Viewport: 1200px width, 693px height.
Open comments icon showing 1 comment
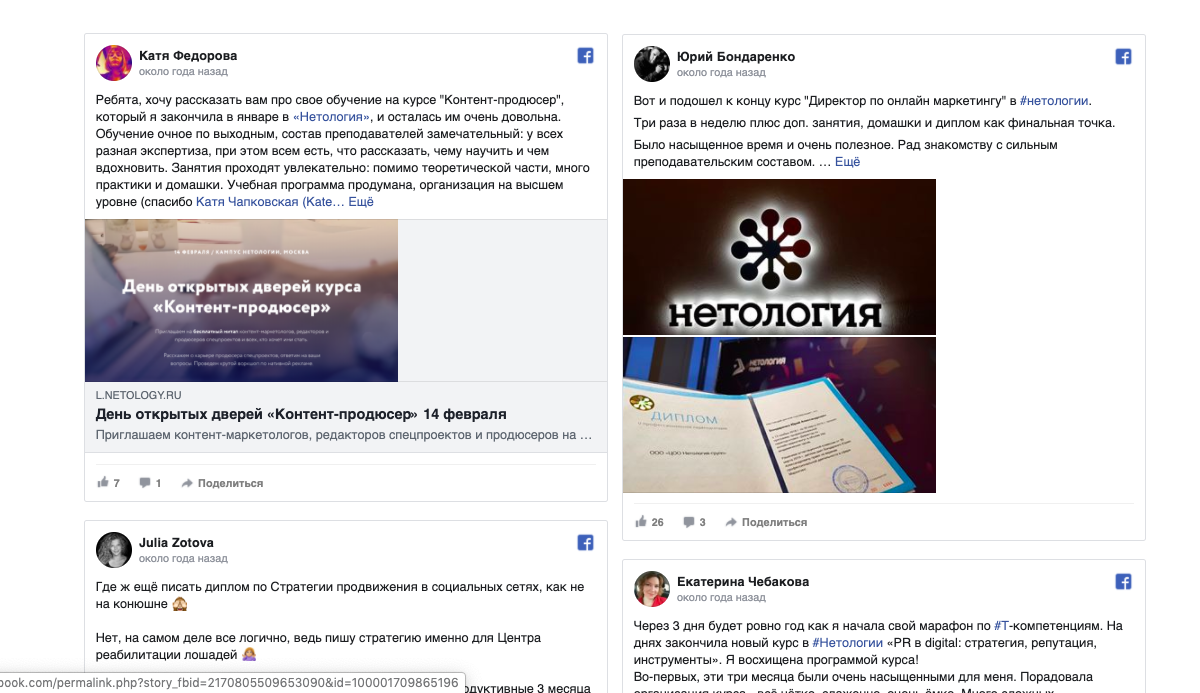point(150,483)
